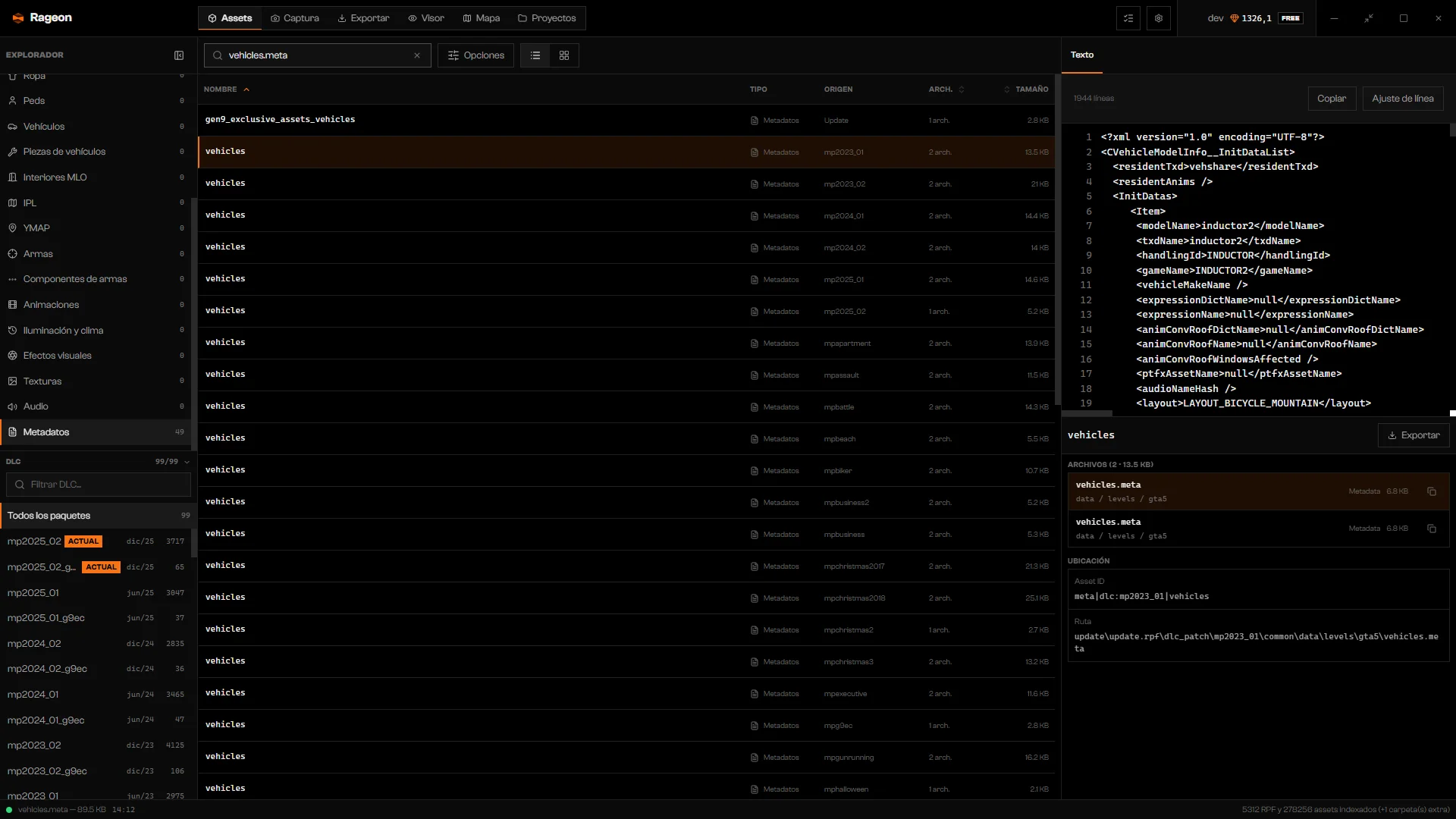Click the FREE plan badge
Viewport: 1456px width, 819px height.
click(1291, 18)
